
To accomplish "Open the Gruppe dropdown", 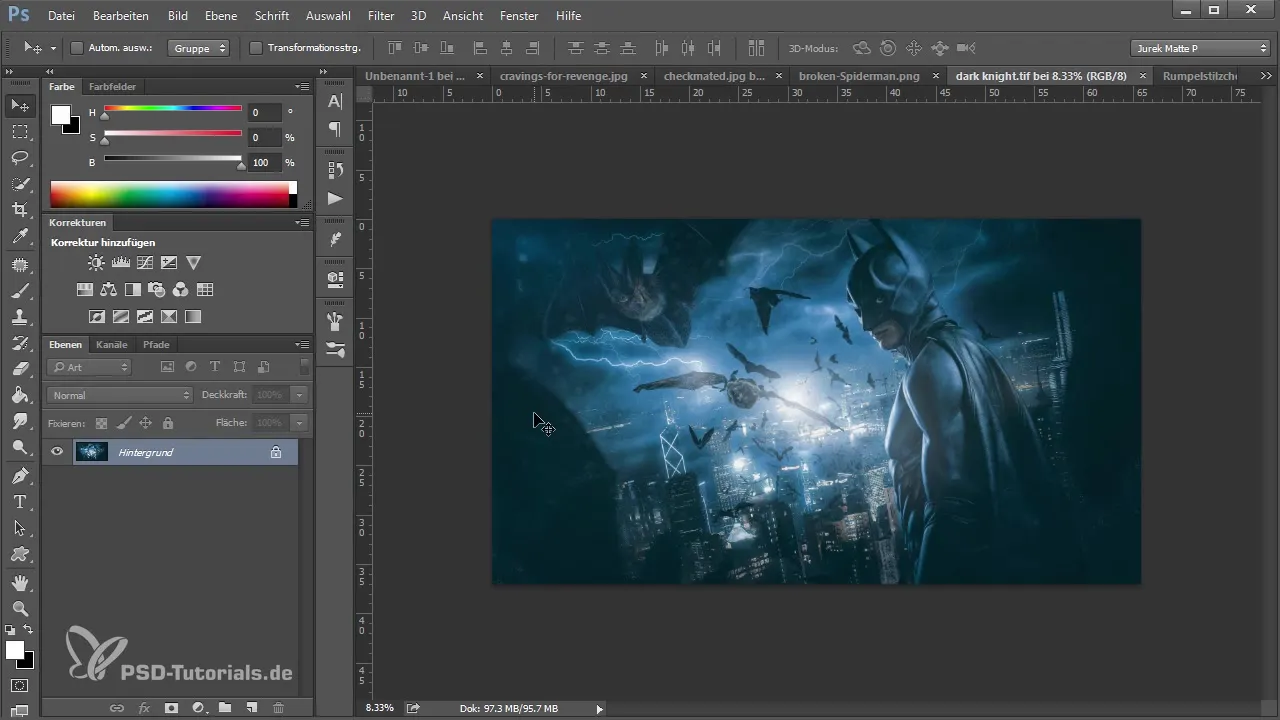I will tap(199, 47).
